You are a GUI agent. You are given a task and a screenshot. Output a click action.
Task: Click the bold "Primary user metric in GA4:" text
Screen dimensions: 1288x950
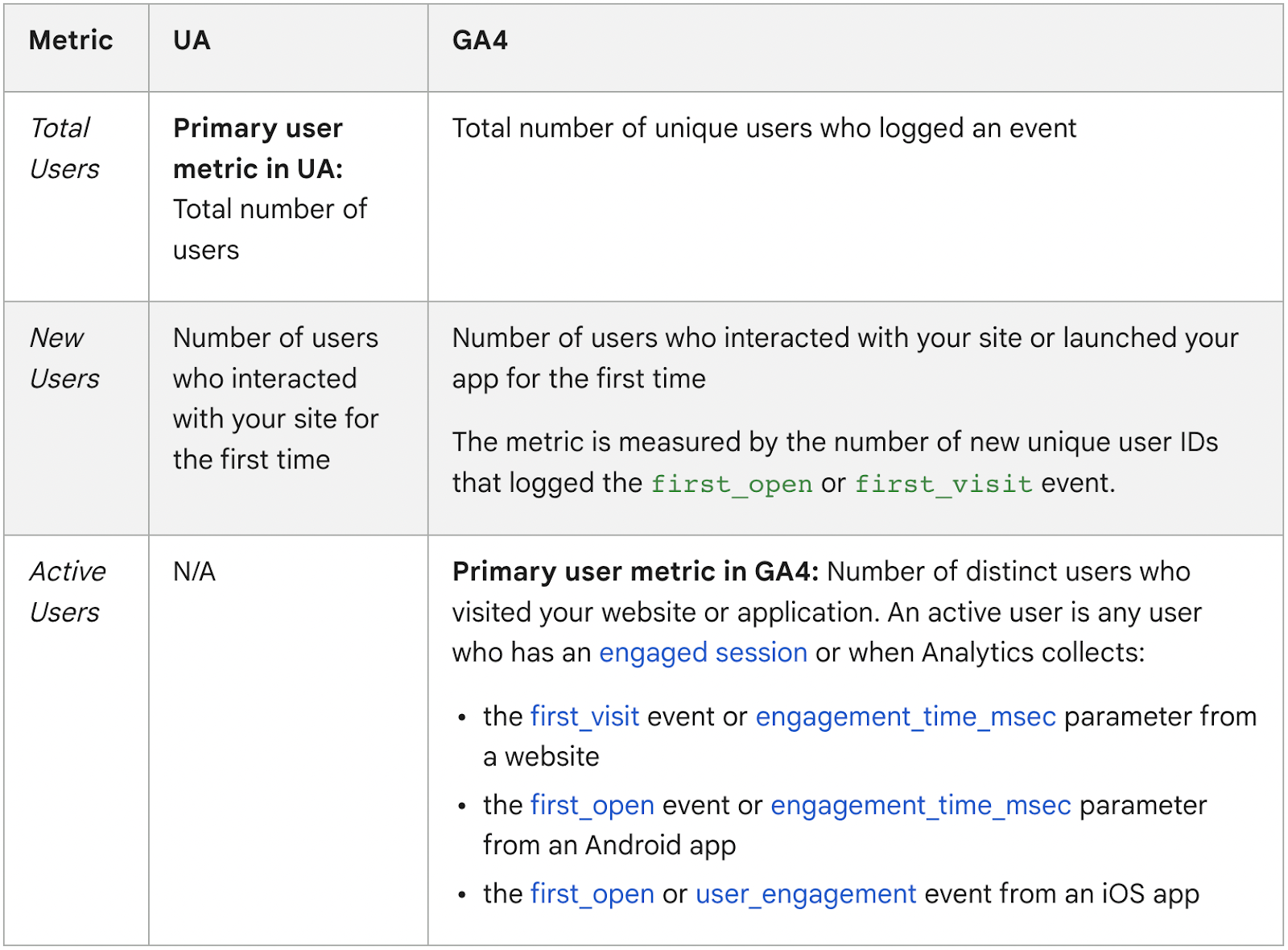point(635,572)
